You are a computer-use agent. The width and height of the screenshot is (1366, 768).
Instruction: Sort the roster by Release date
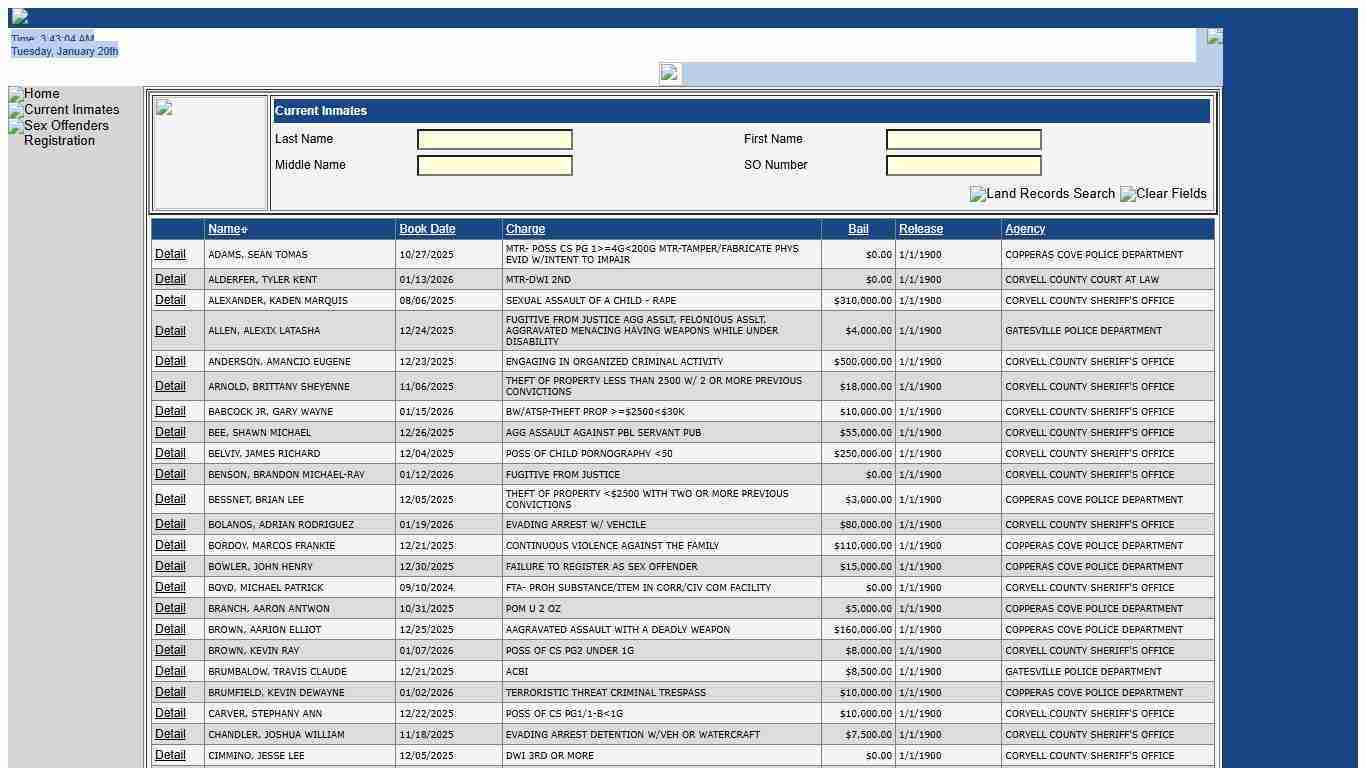[x=920, y=229]
